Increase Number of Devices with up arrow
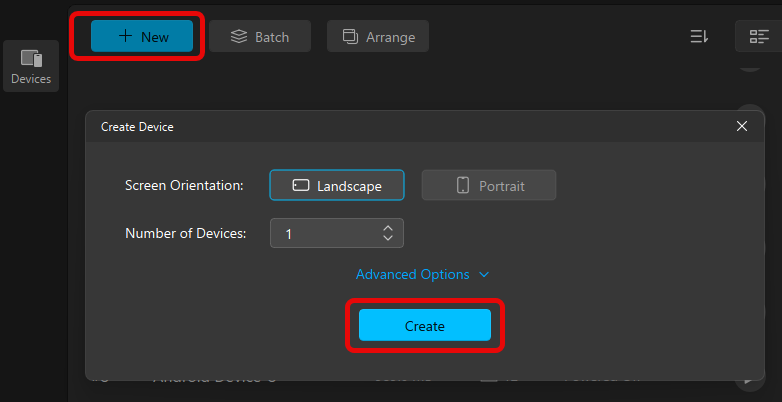782x402 pixels. click(388, 228)
